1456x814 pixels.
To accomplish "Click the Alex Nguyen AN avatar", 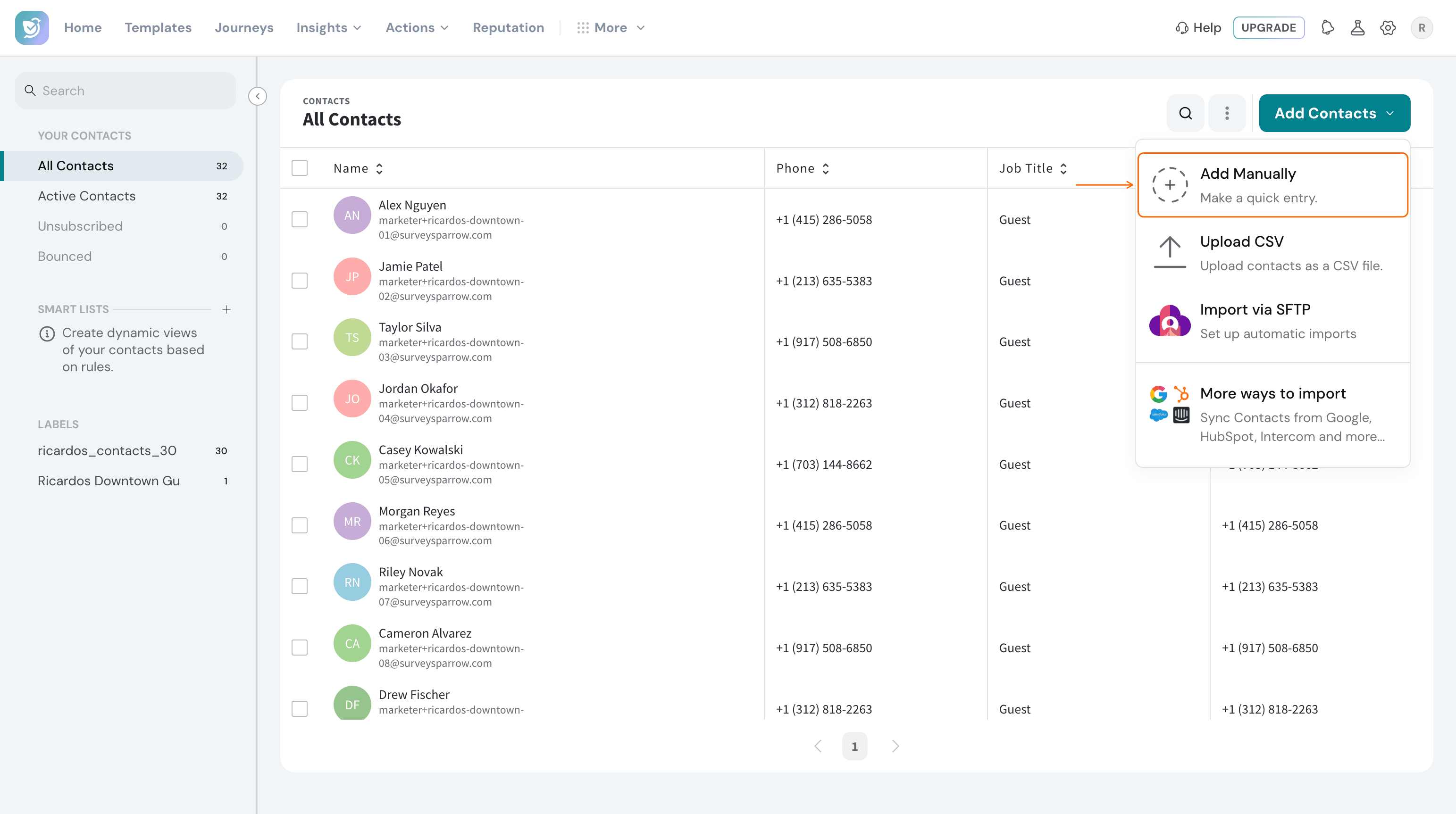I will pos(352,215).
